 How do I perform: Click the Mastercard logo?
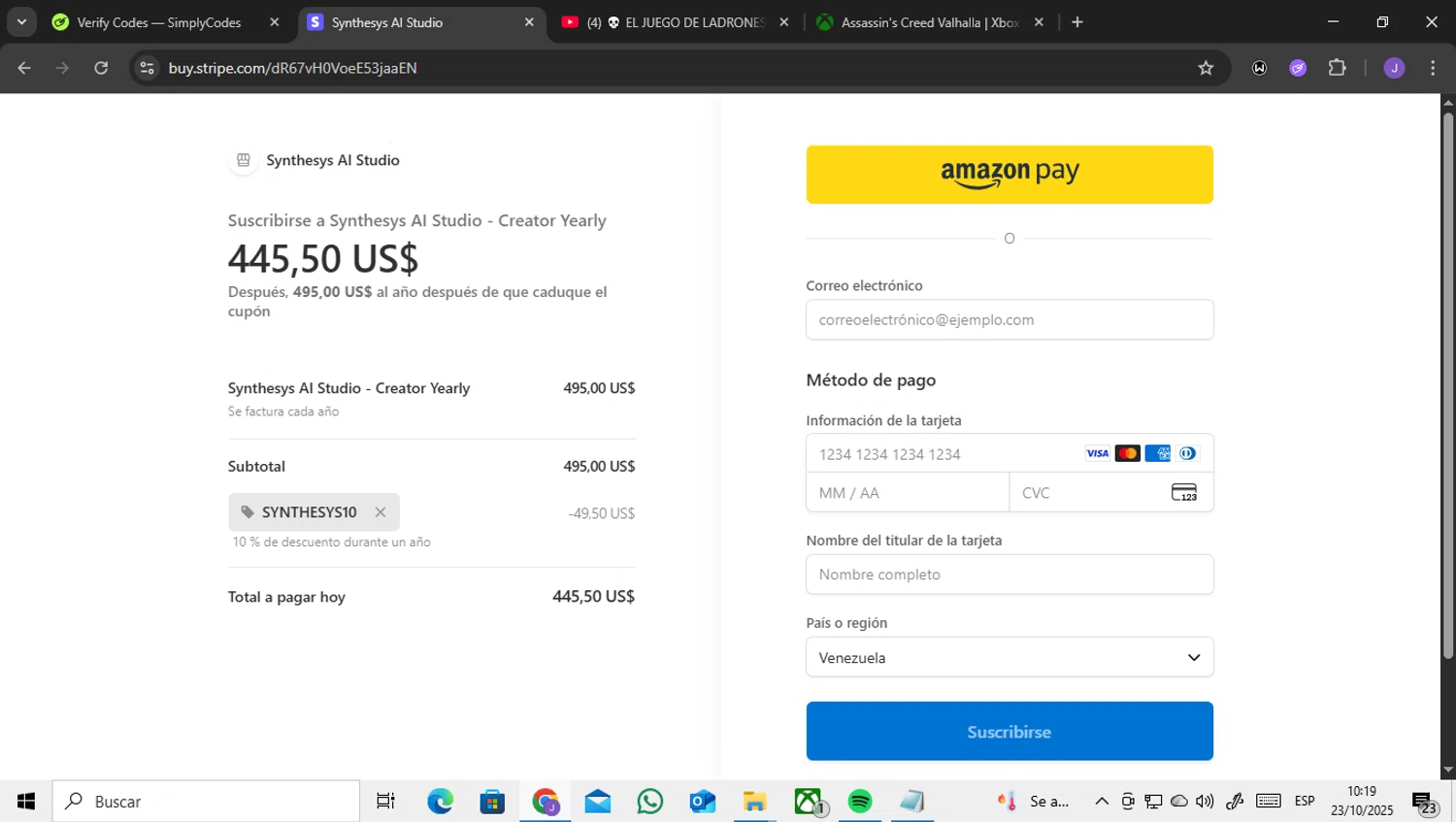pos(1127,453)
